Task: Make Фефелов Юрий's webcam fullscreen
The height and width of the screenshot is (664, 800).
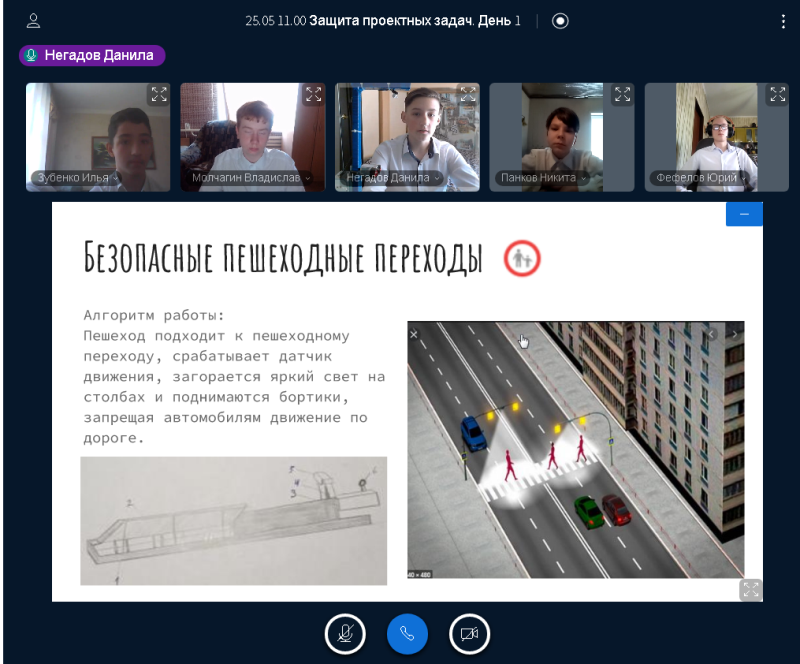Action: click(777, 95)
